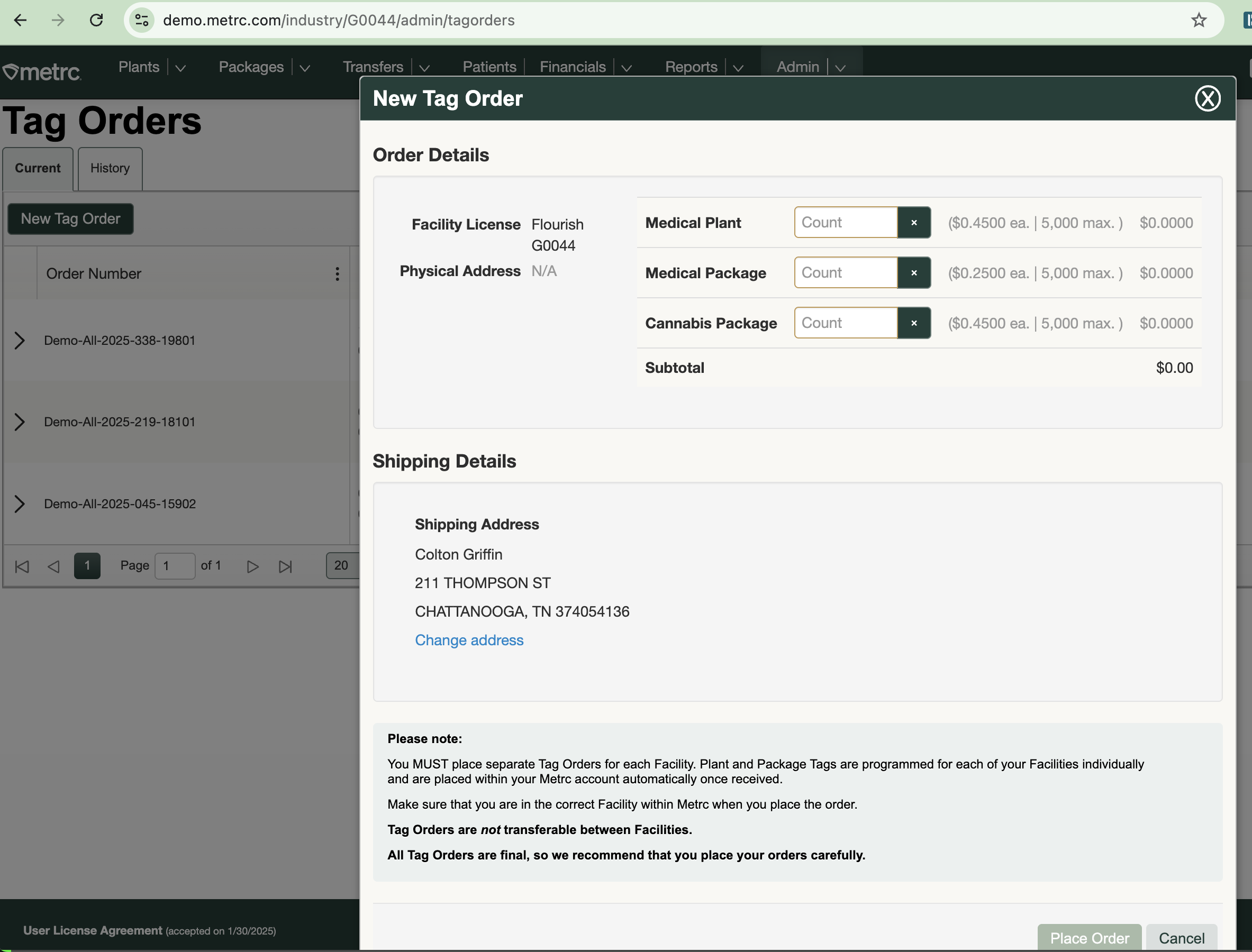Expand order Demo-All-2025-338-19801 row
Viewport: 1252px width, 952px height.
(19, 341)
